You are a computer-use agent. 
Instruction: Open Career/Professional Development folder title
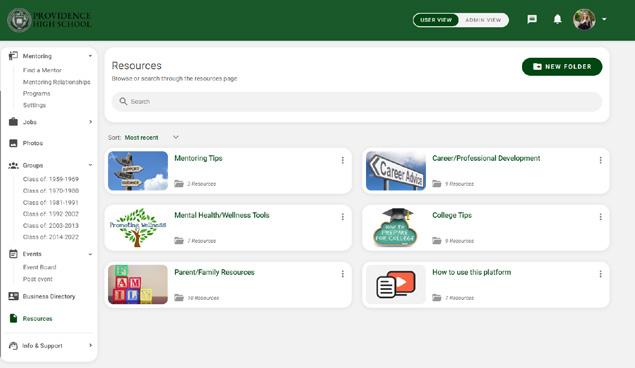486,158
